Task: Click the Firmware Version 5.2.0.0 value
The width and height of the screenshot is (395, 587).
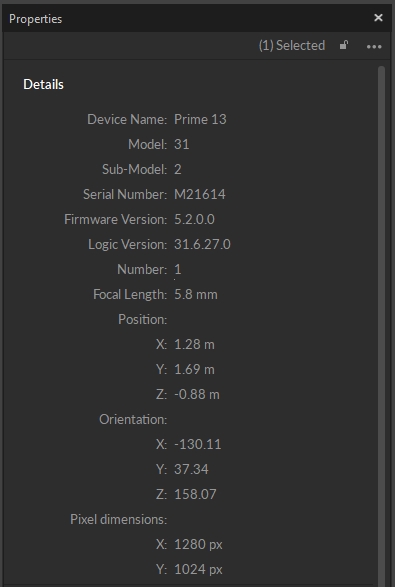Action: [x=194, y=219]
